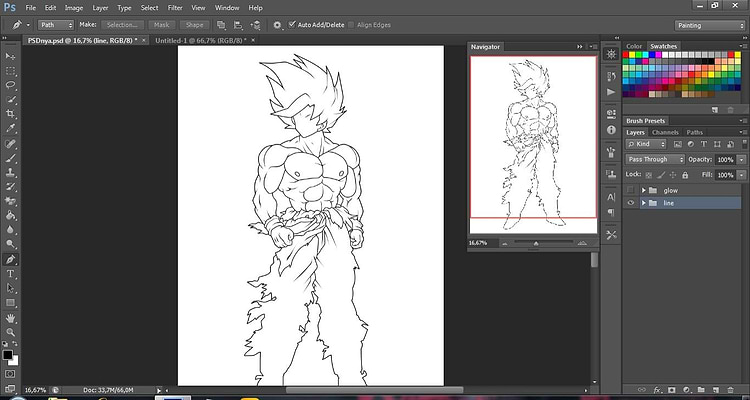
Task: Click Make Selection button
Action: (122, 25)
